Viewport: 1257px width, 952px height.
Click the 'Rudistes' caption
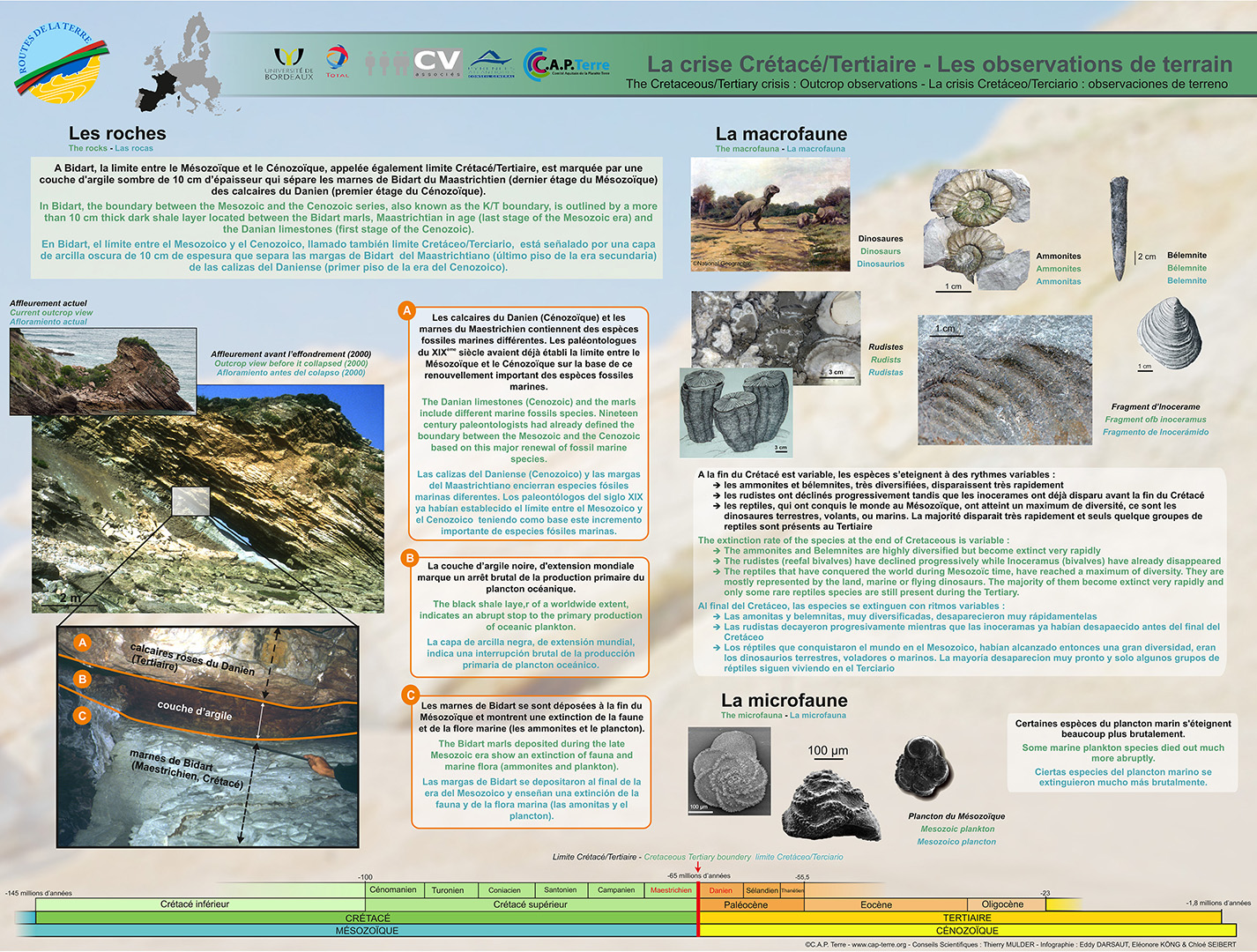pos(886,347)
